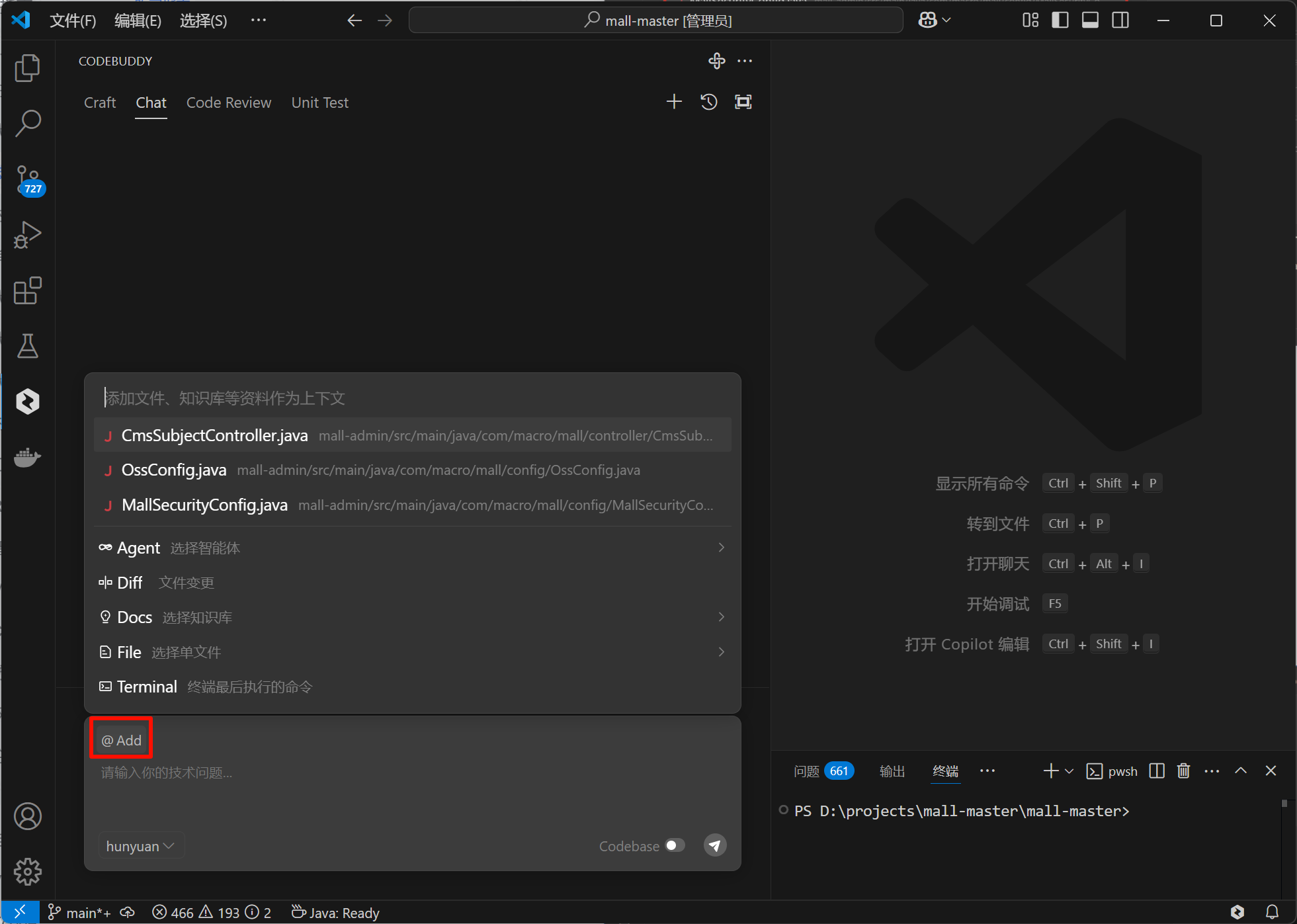Viewport: 1297px width, 924px height.
Task: Click the synchronize changes cloud icon
Action: 128,913
